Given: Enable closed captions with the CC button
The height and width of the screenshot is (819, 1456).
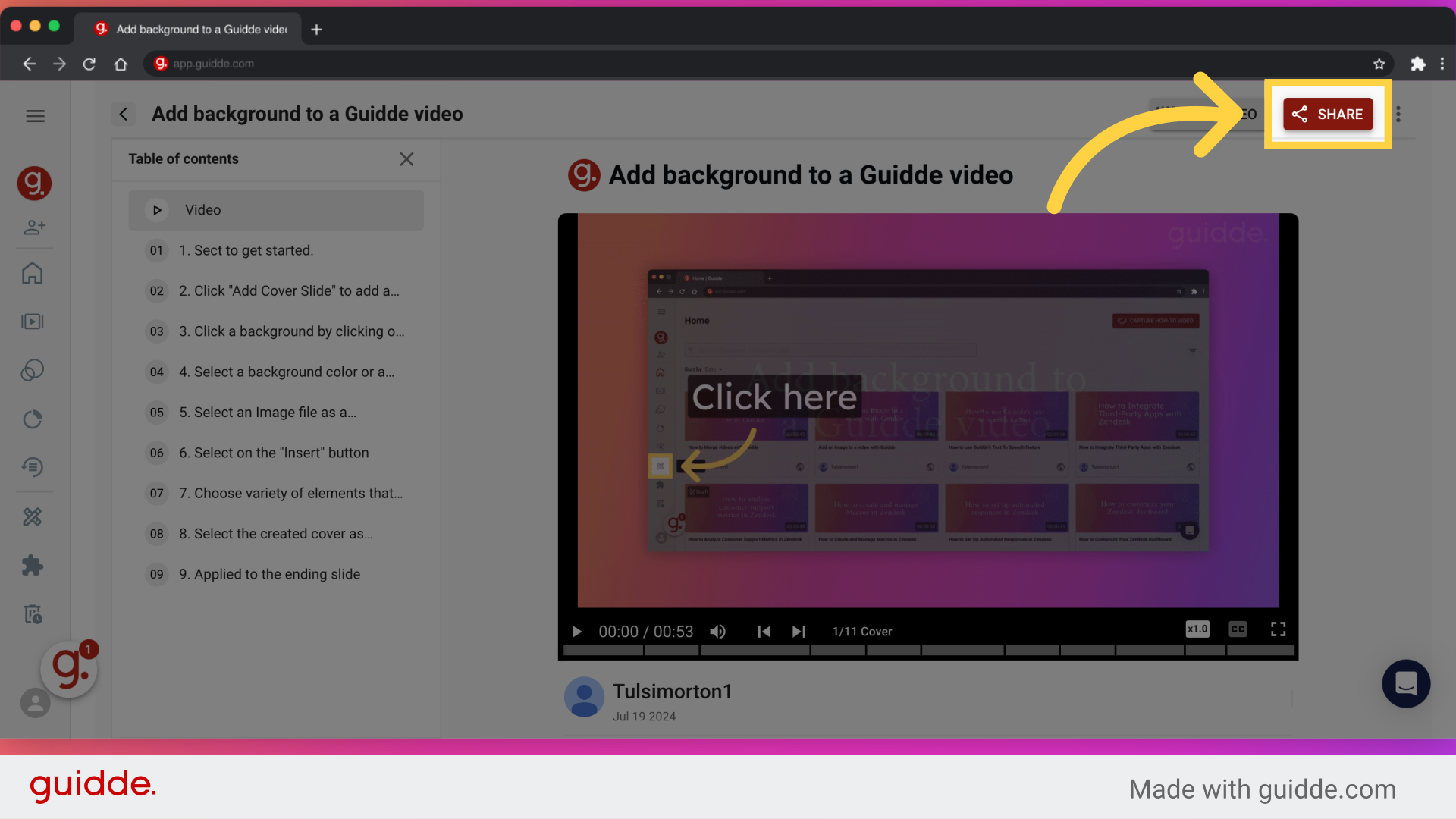Looking at the screenshot, I should point(1238,629).
